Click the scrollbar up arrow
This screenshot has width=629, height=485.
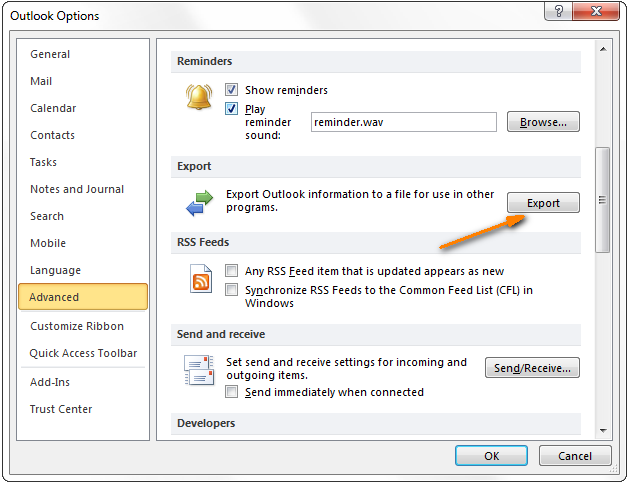coord(603,49)
